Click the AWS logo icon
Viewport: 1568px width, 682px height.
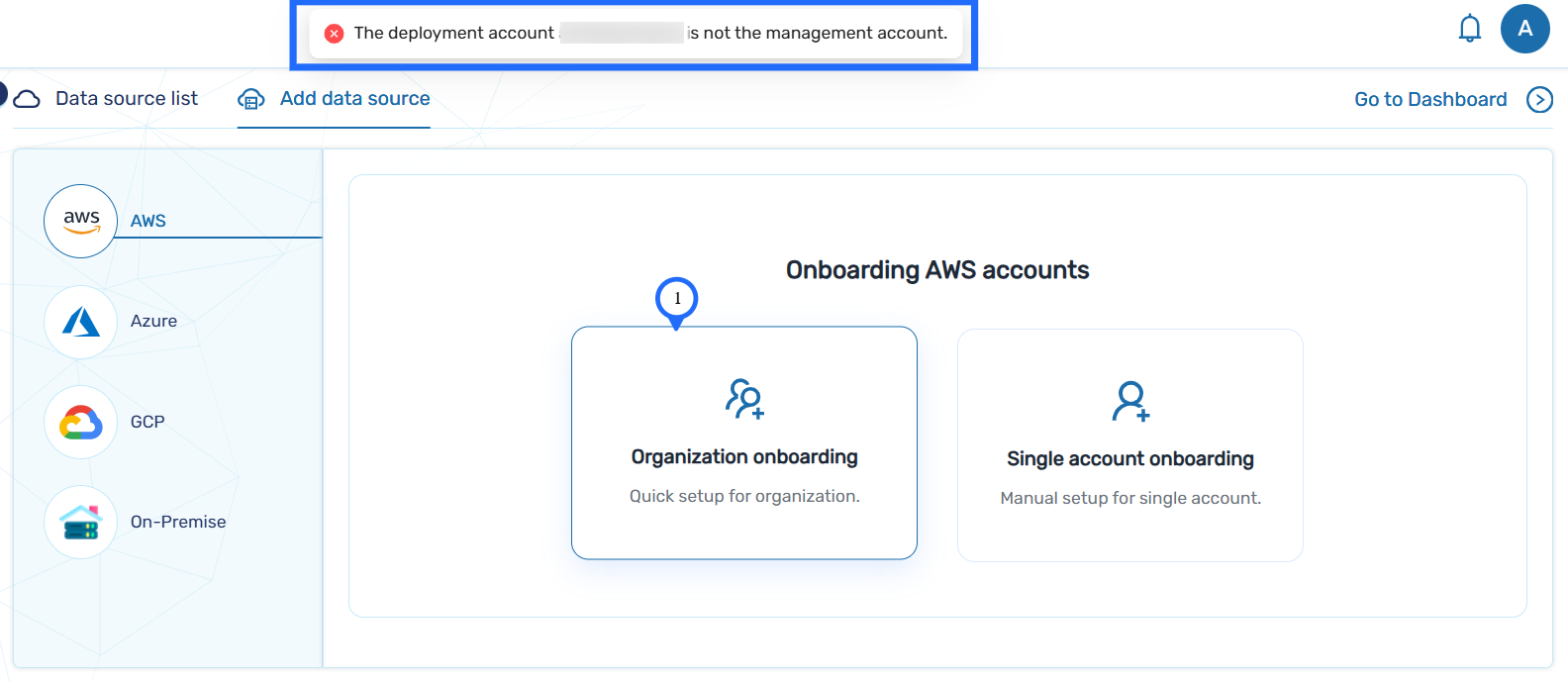(x=81, y=221)
